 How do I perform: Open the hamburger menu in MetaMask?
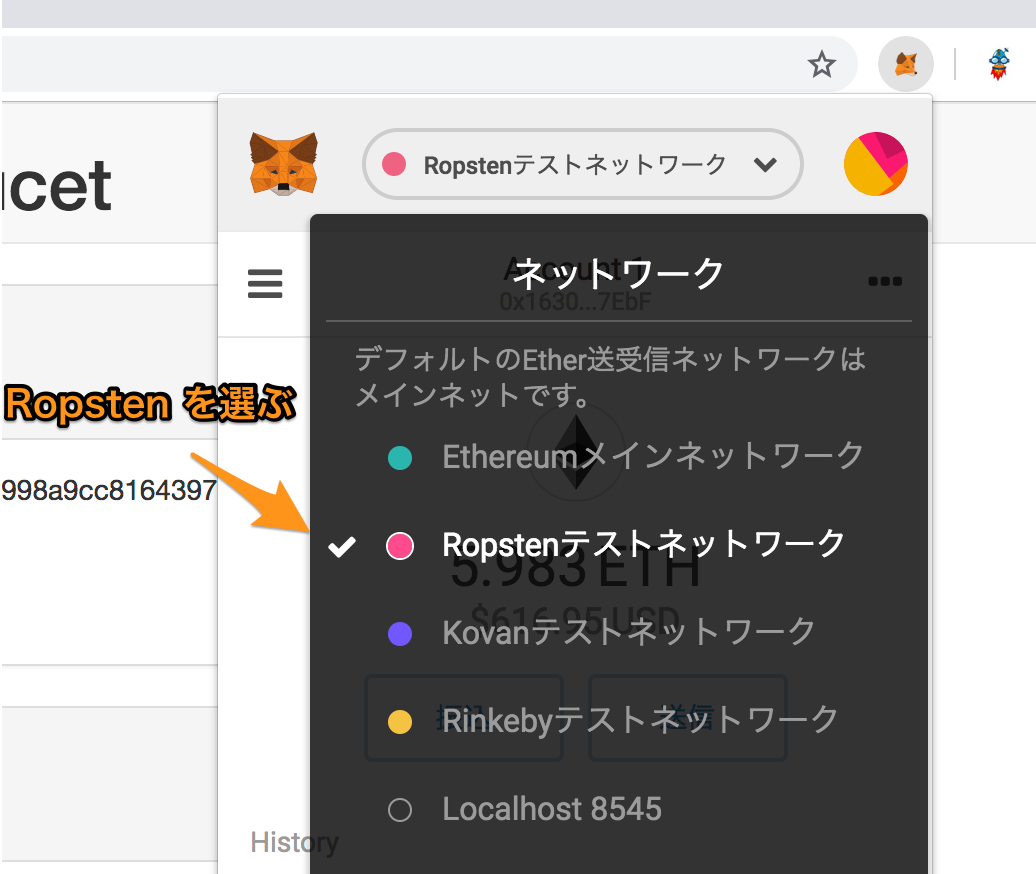tap(265, 283)
